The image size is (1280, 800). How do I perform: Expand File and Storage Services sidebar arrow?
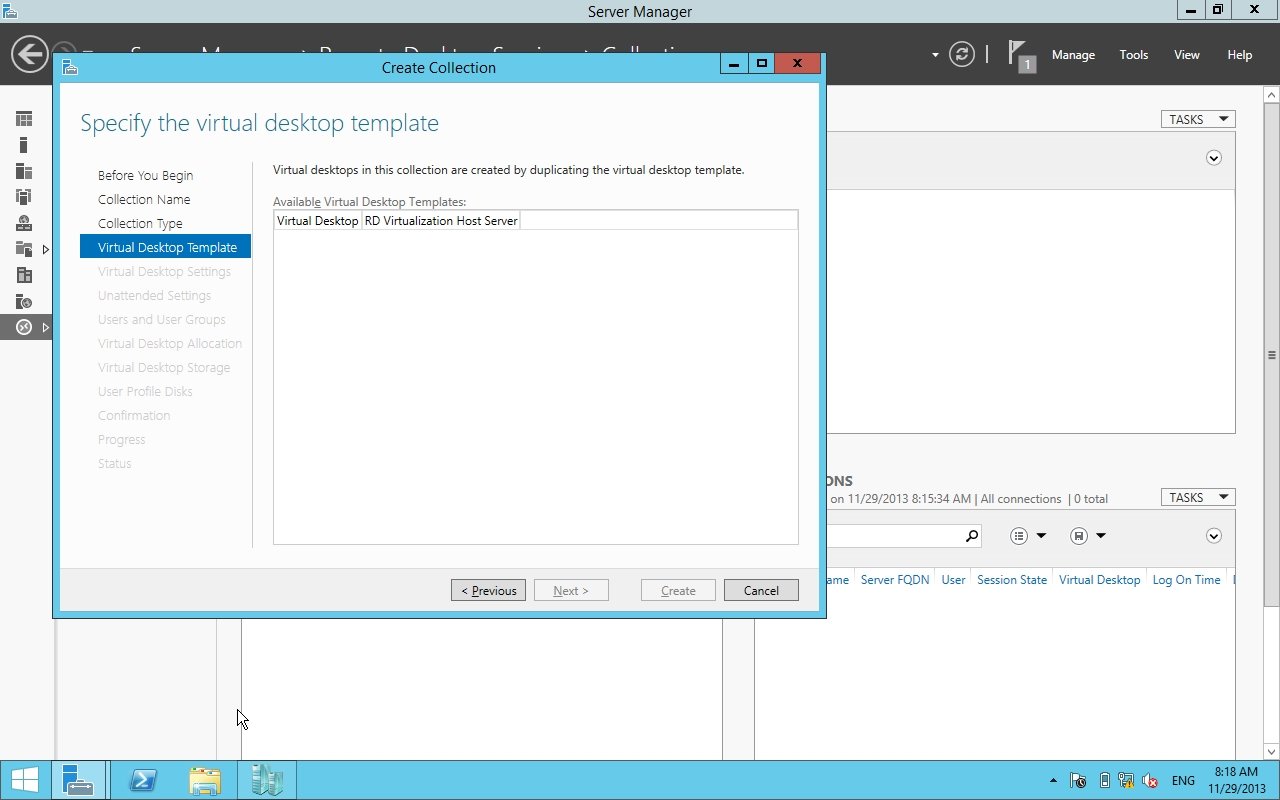click(x=45, y=249)
